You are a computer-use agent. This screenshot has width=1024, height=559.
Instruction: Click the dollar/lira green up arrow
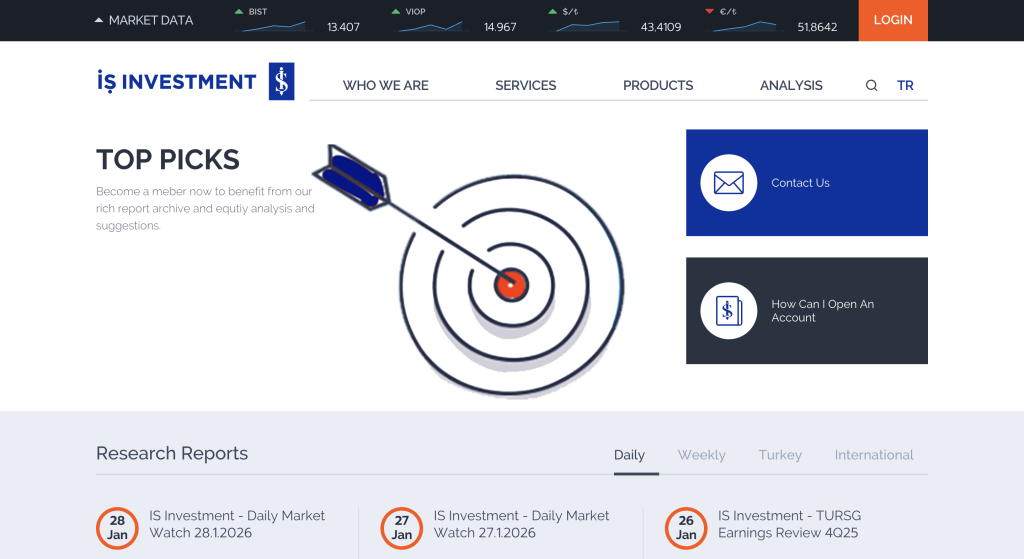tap(552, 12)
